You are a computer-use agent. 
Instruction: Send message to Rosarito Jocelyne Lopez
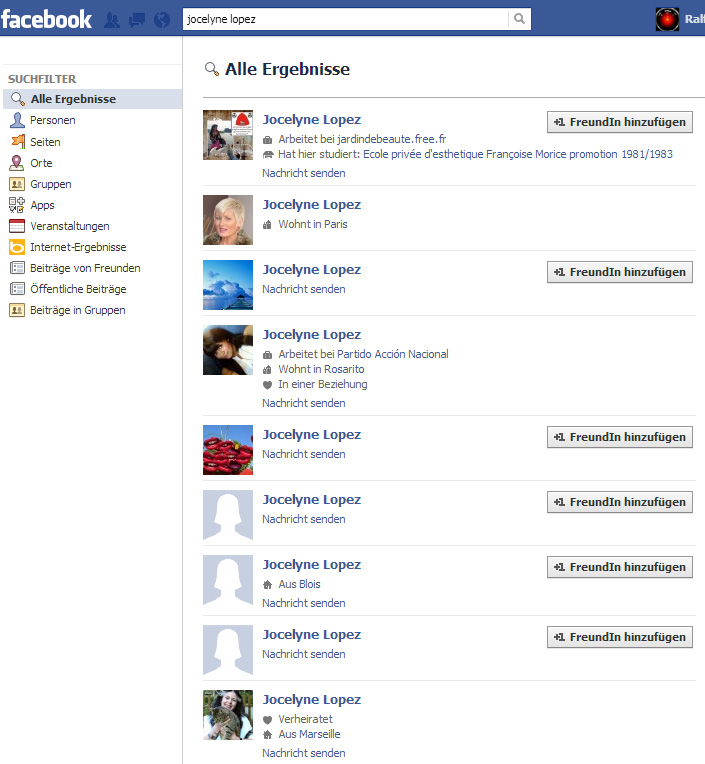click(304, 403)
